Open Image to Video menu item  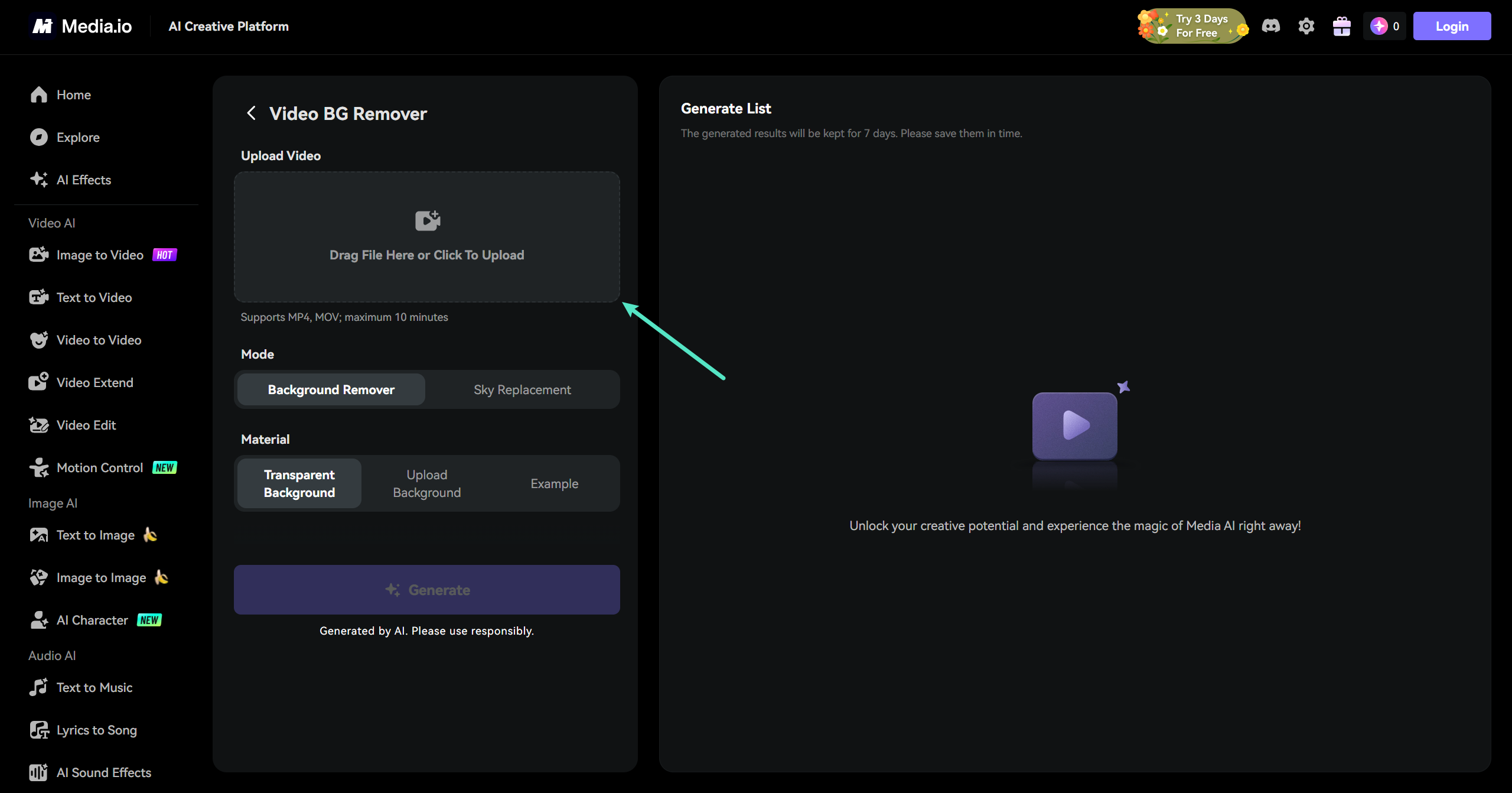(x=100, y=255)
